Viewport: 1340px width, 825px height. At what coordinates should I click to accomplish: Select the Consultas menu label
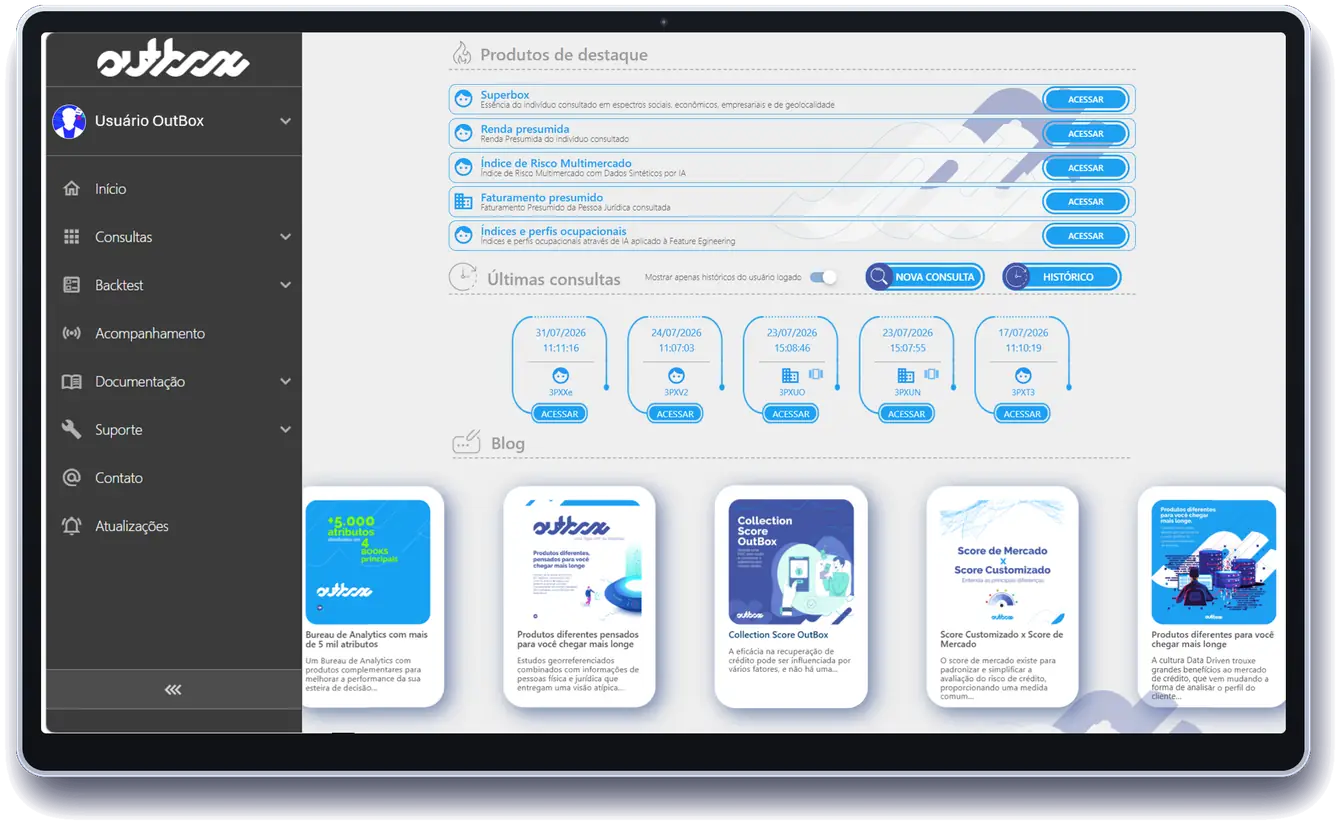tap(124, 237)
